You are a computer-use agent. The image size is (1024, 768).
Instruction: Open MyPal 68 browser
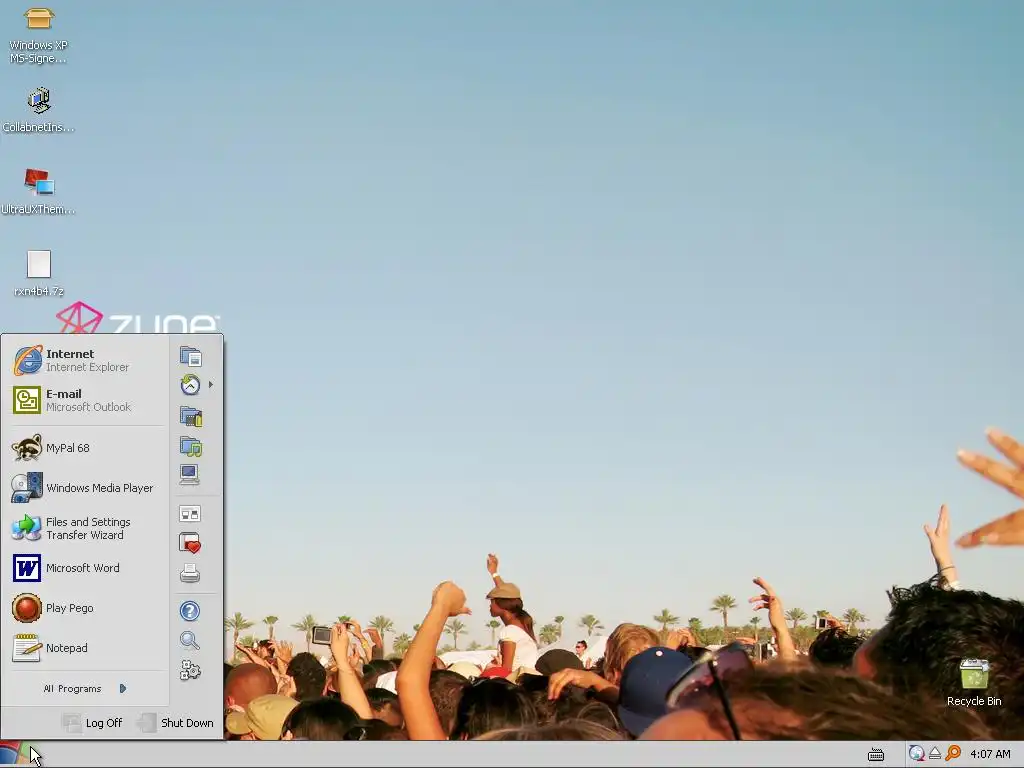(x=85, y=448)
